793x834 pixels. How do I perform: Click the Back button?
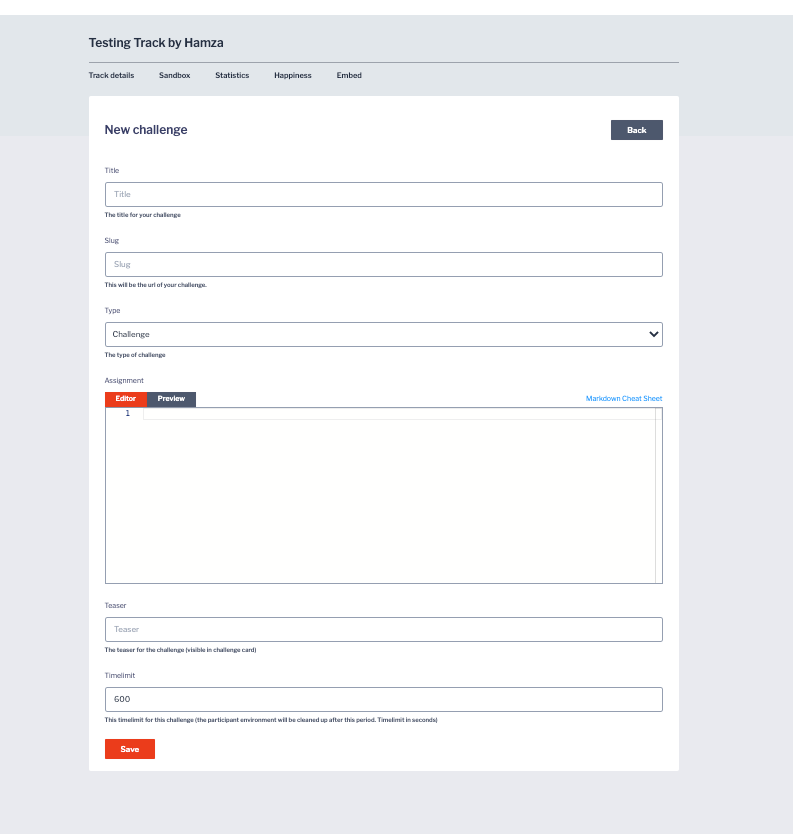pos(636,129)
